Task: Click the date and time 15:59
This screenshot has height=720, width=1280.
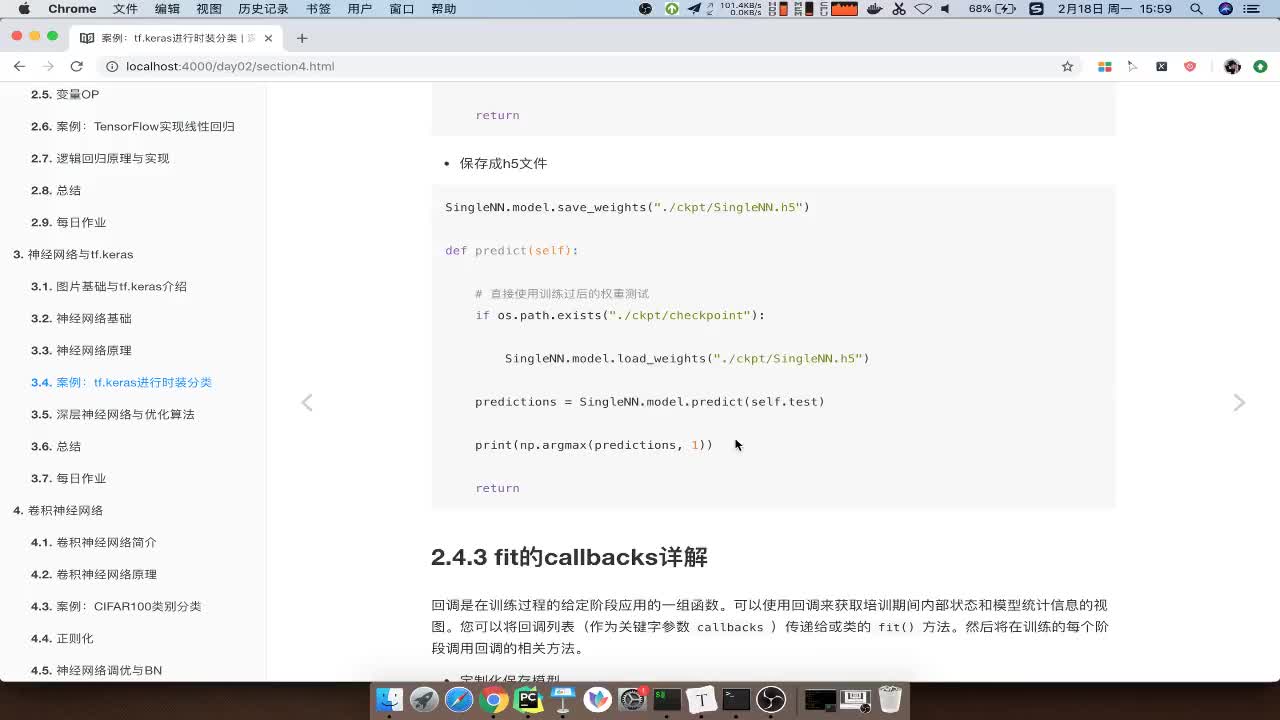Action: coord(1116,9)
